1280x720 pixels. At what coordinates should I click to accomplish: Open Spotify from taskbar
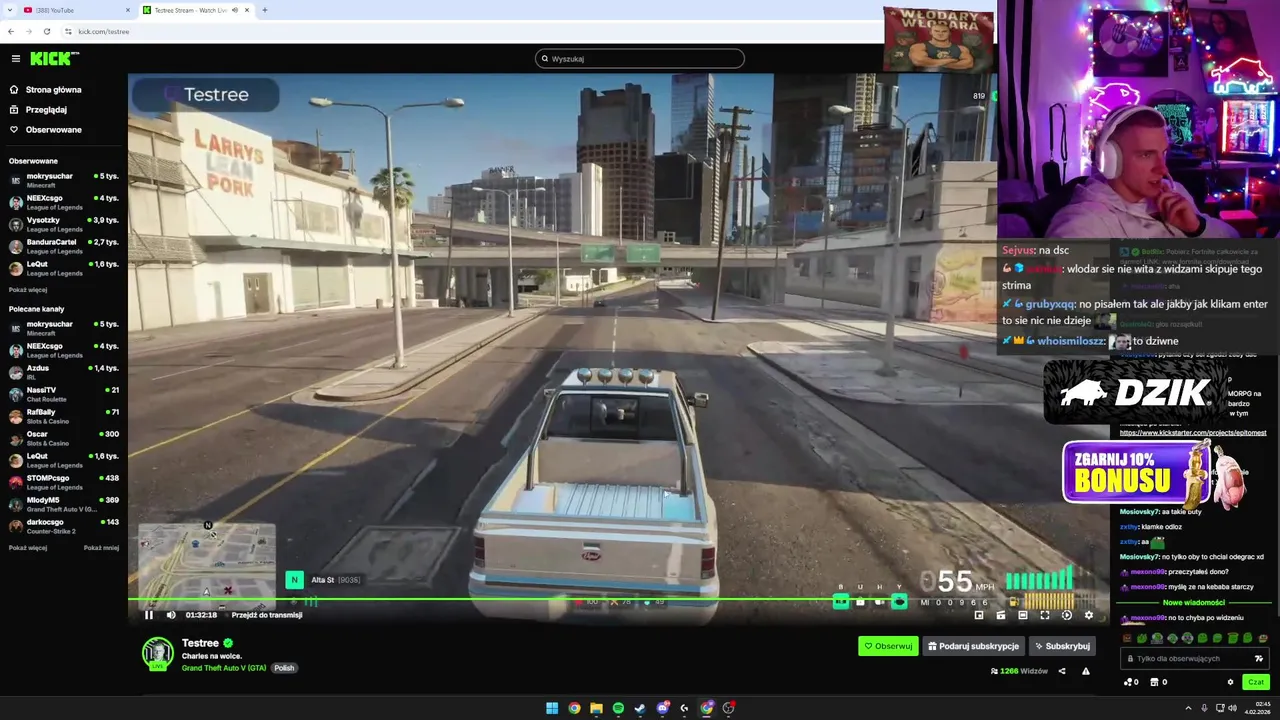pyautogui.click(x=618, y=708)
